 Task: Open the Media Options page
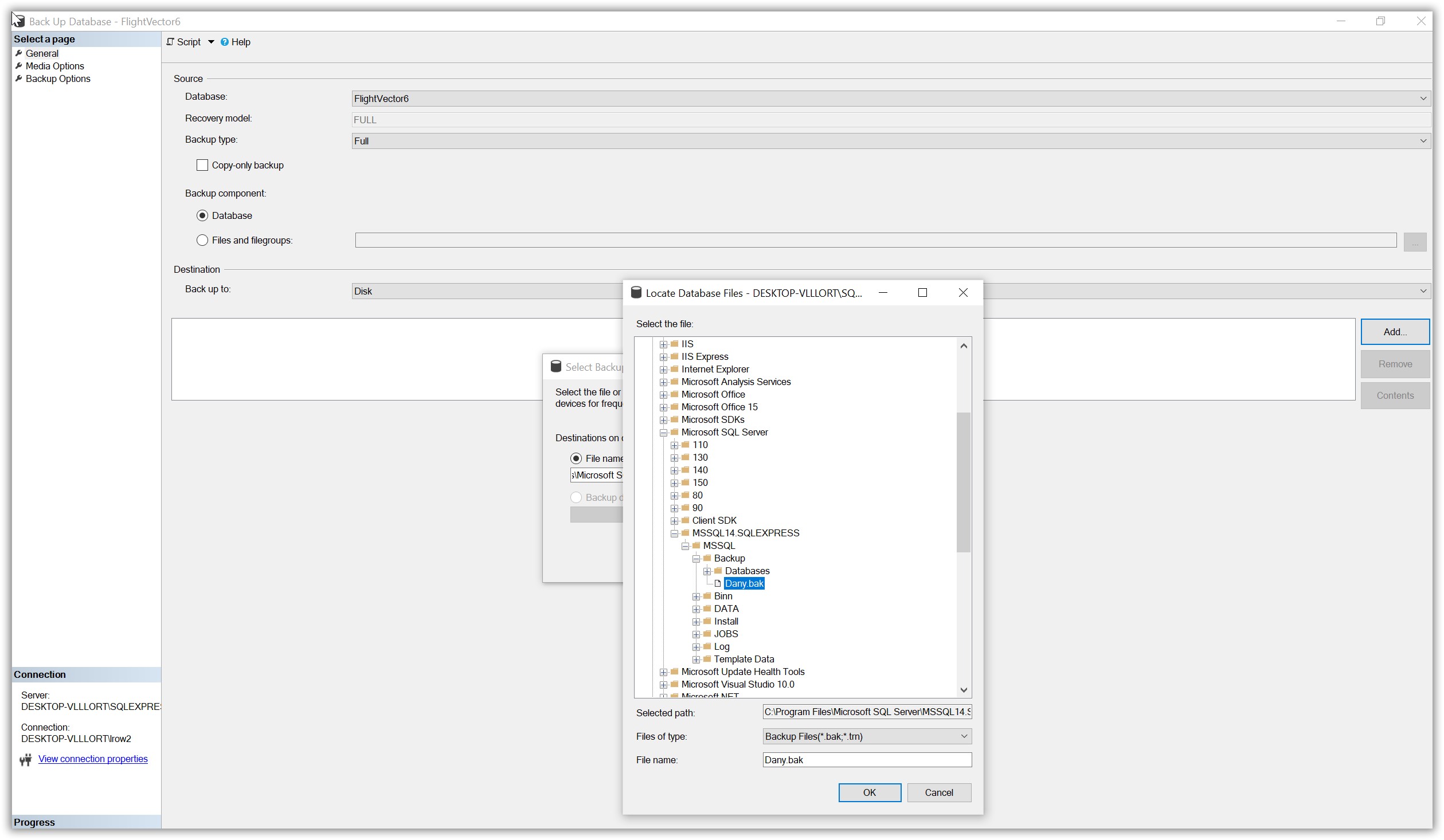pos(54,66)
